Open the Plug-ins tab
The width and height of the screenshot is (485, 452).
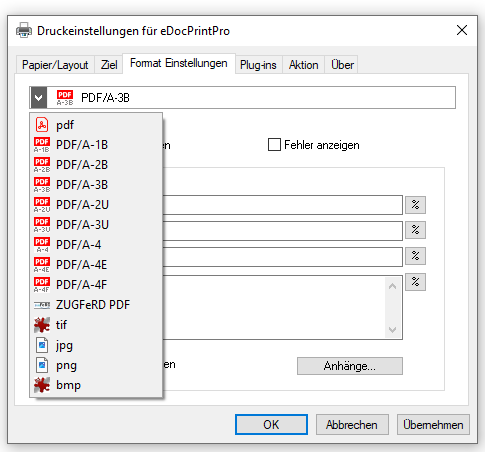(258, 65)
